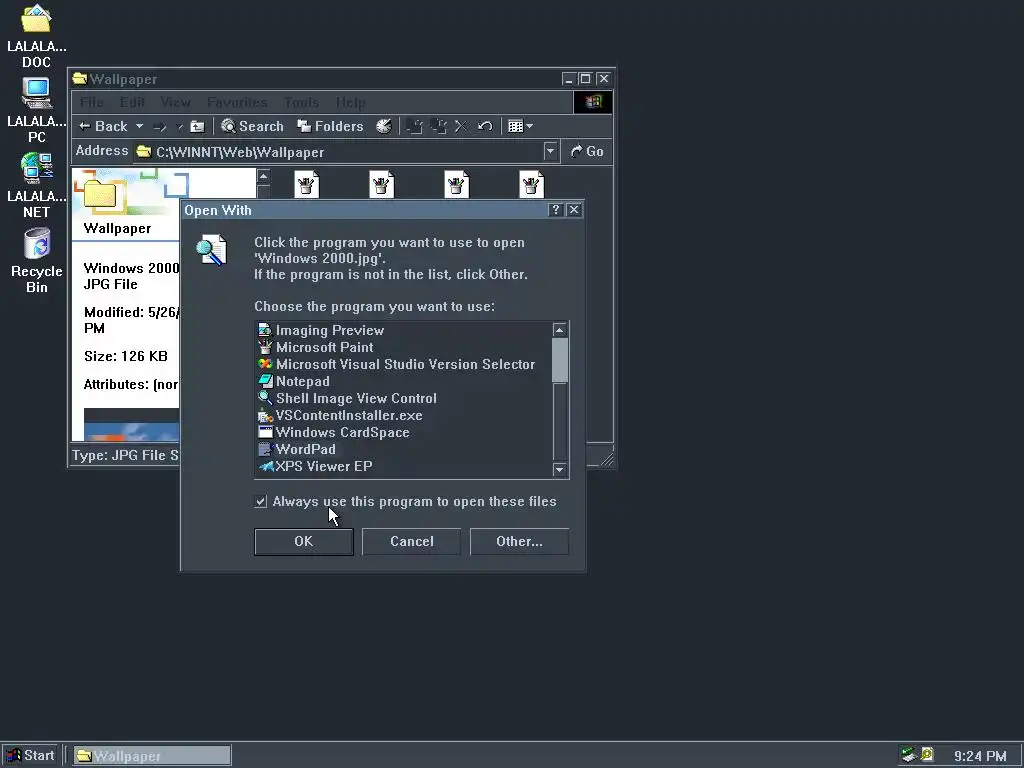Viewport: 1024px width, 768px height.
Task: Click the Up one folder icon
Action: point(197,127)
